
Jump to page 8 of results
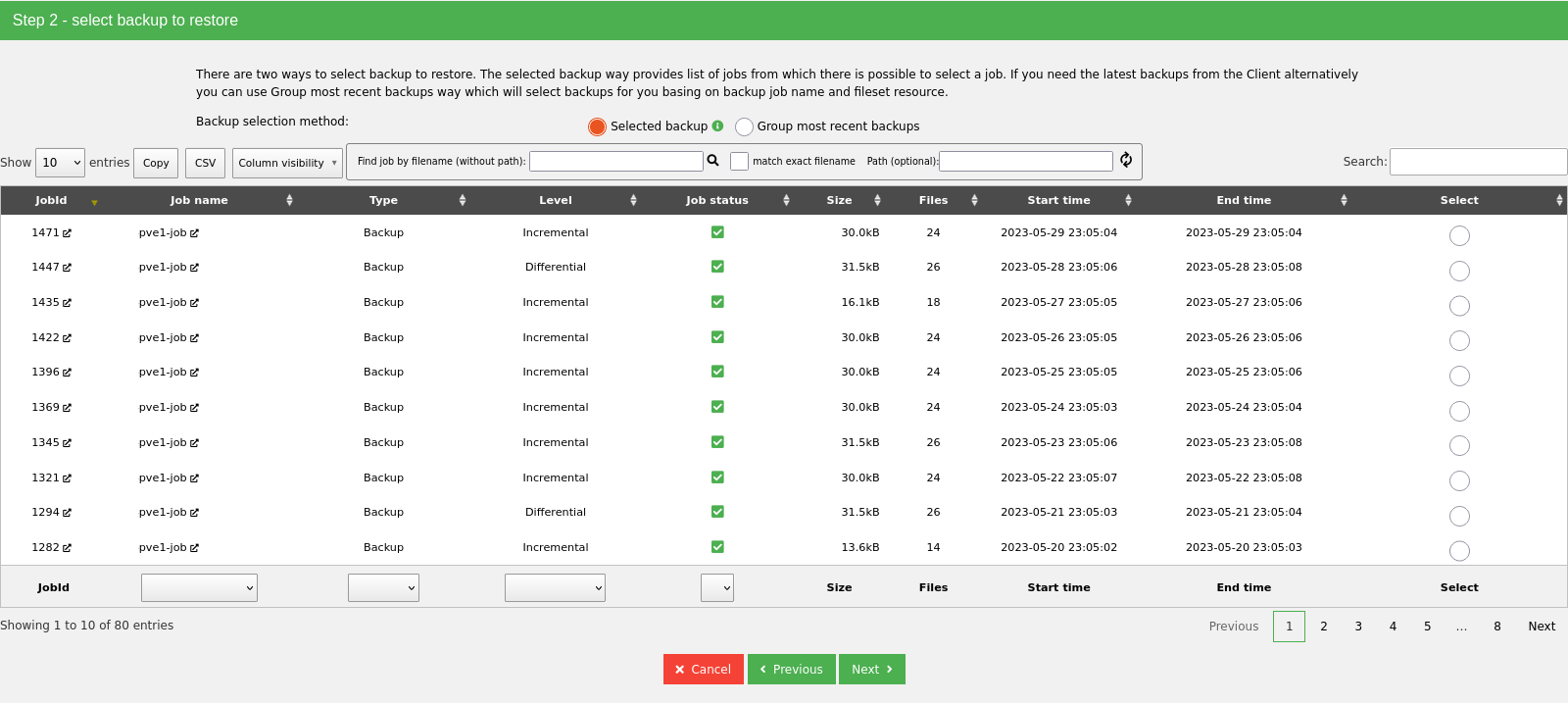click(x=1496, y=627)
